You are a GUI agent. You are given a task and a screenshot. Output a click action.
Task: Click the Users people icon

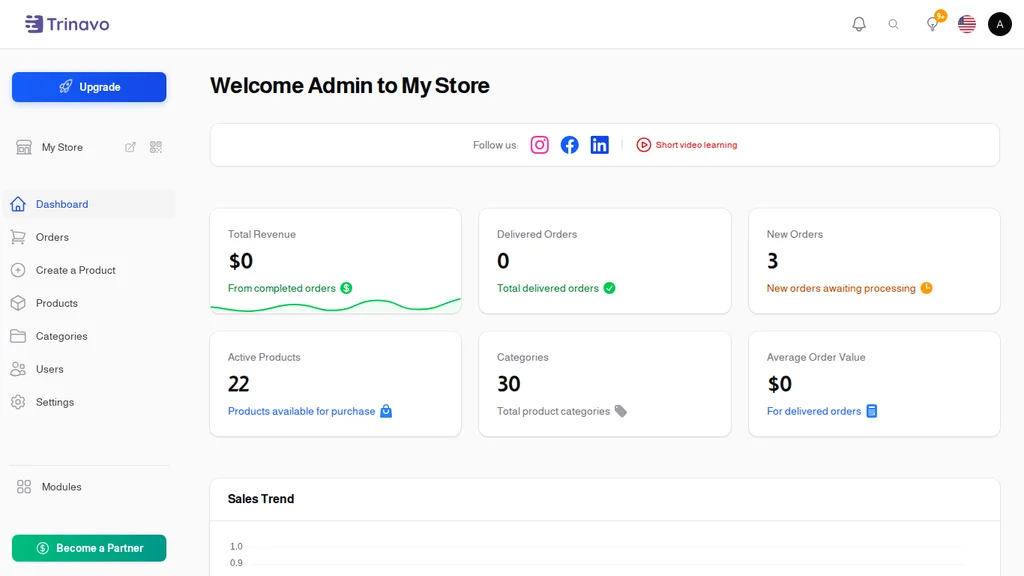[18, 369]
